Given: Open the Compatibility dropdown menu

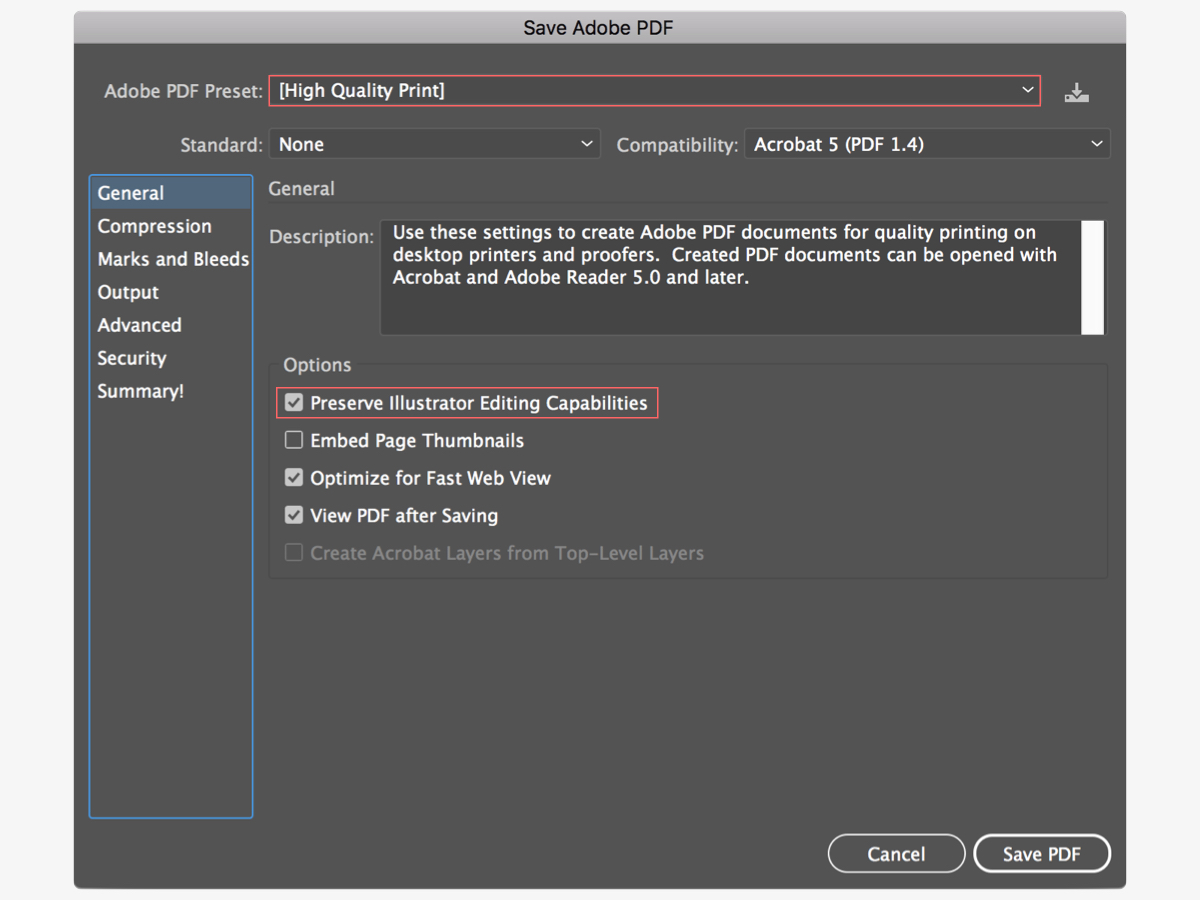Looking at the screenshot, I should pos(926,143).
